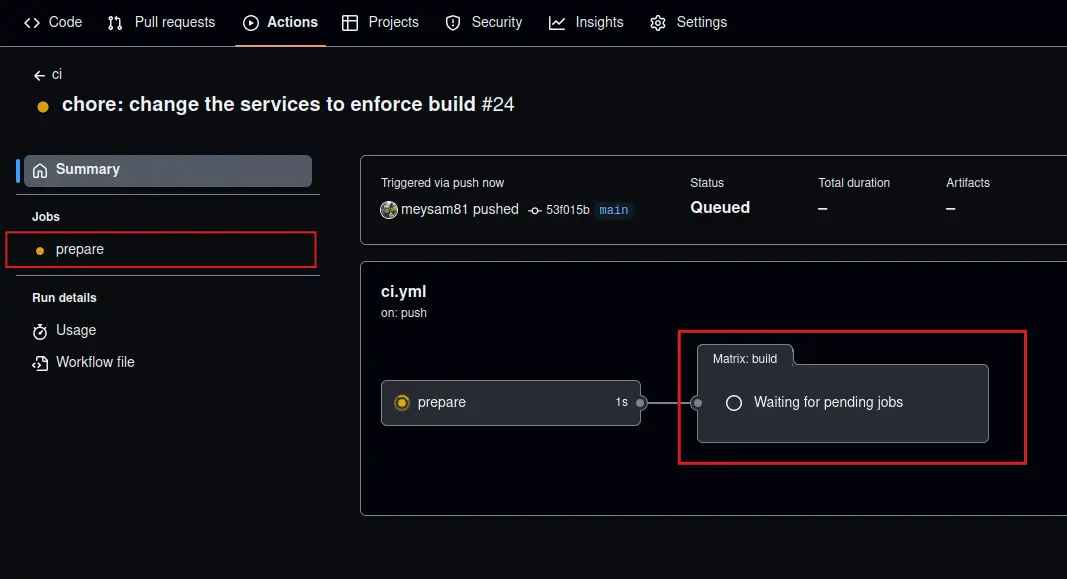
Task: Click the commit icon beside 53f015b
Action: coord(534,210)
